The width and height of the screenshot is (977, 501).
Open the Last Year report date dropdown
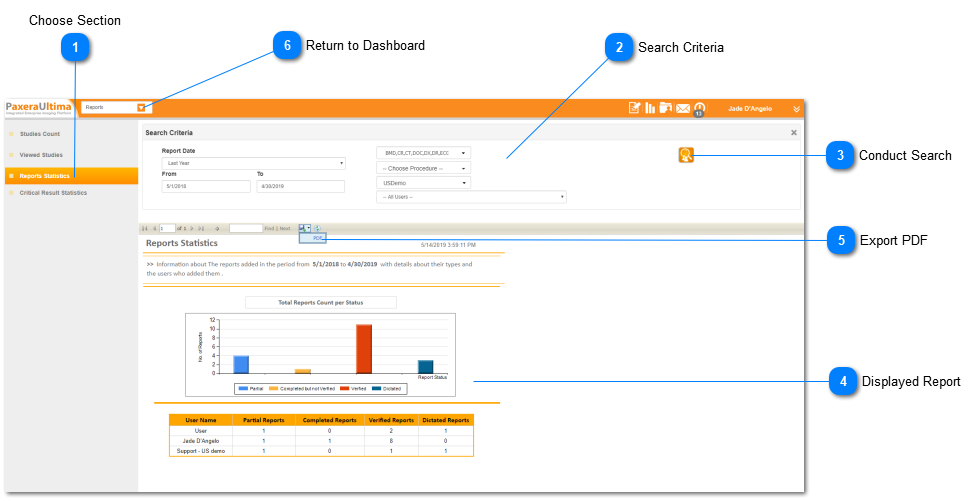[x=254, y=163]
